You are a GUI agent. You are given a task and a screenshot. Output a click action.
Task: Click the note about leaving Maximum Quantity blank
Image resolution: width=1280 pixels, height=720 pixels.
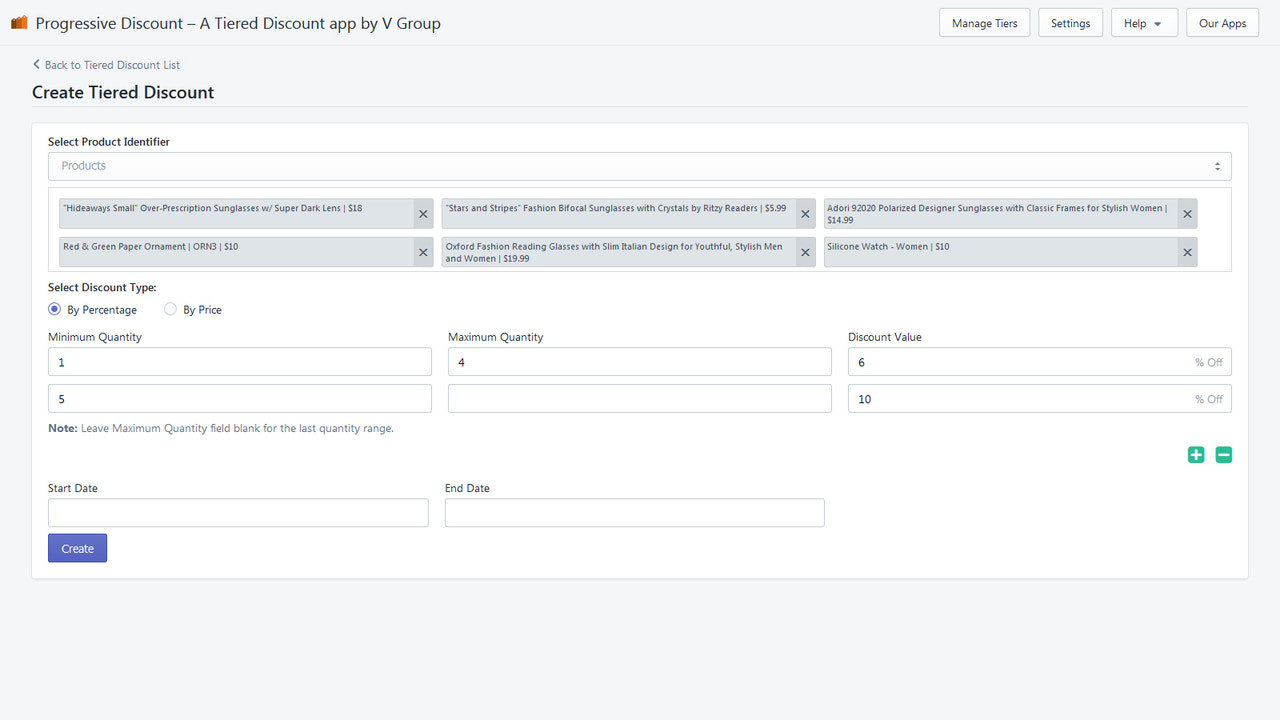[x=221, y=428]
